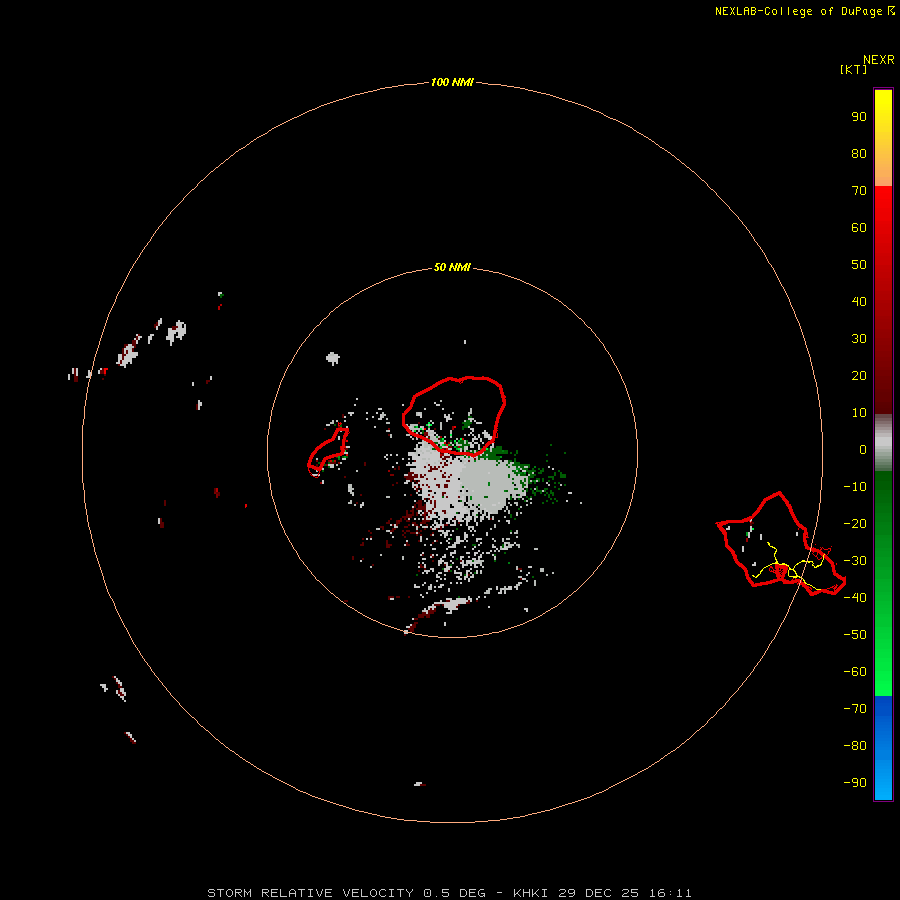Click the 20 value on the velocity scale
Viewport: 900px width, 900px height.
859,375
